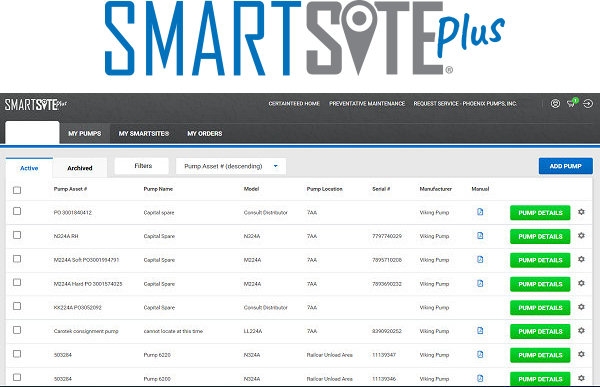Open manual document for Carotek consignment pump

click(x=480, y=330)
